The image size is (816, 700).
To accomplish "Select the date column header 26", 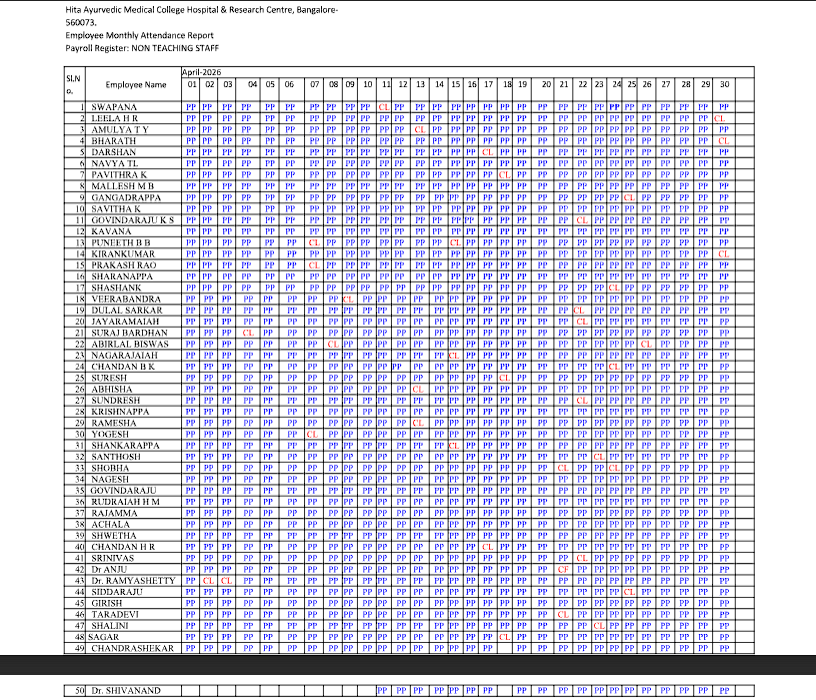I will [x=647, y=84].
